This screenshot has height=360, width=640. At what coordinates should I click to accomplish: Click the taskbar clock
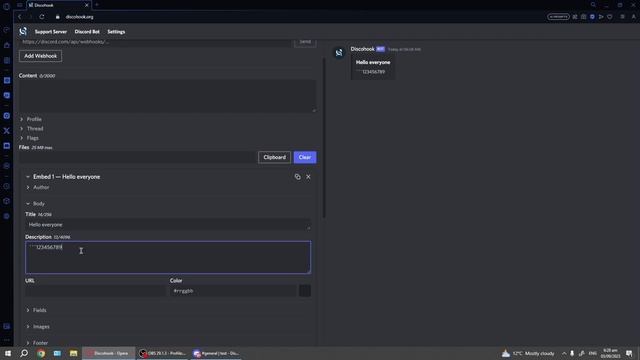(x=611, y=353)
